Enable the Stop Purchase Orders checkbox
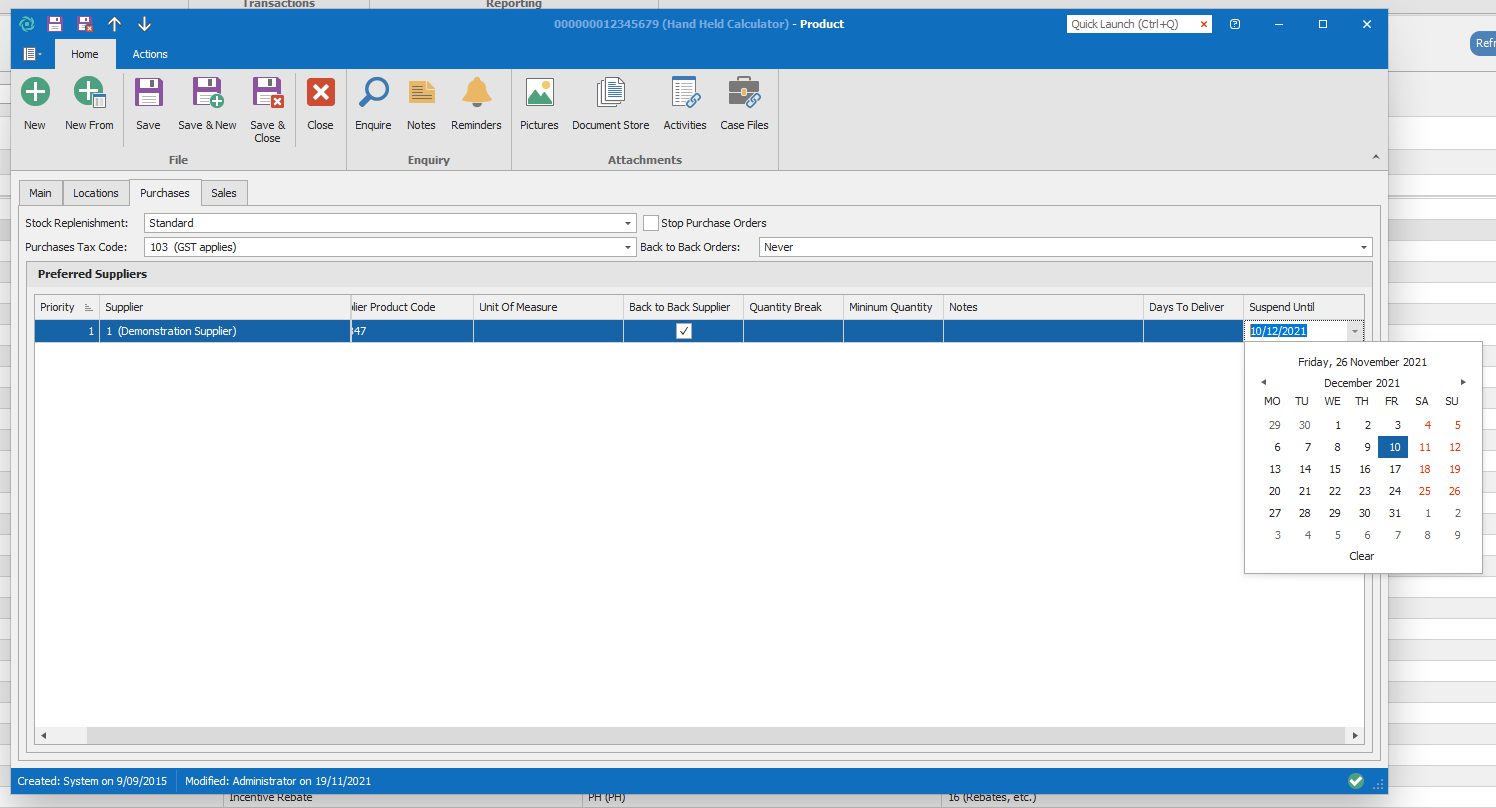 point(651,223)
